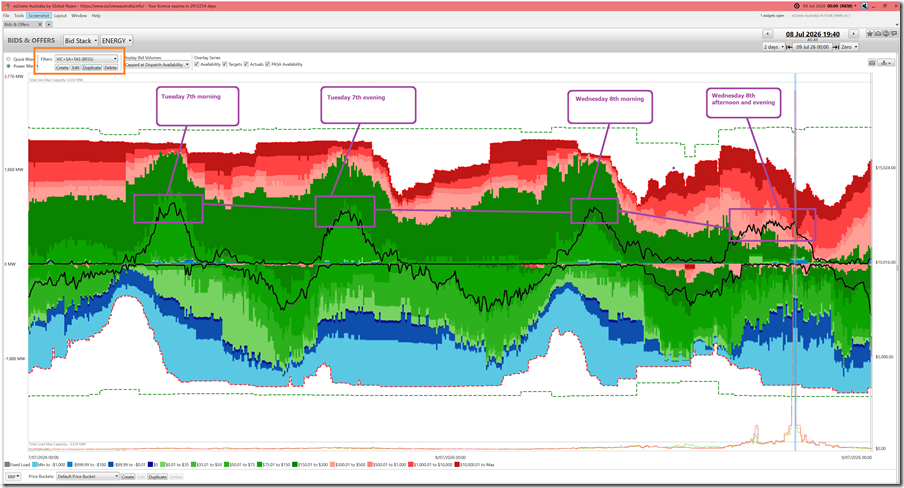Open the Window menu
904x488 pixels.
click(x=80, y=16)
